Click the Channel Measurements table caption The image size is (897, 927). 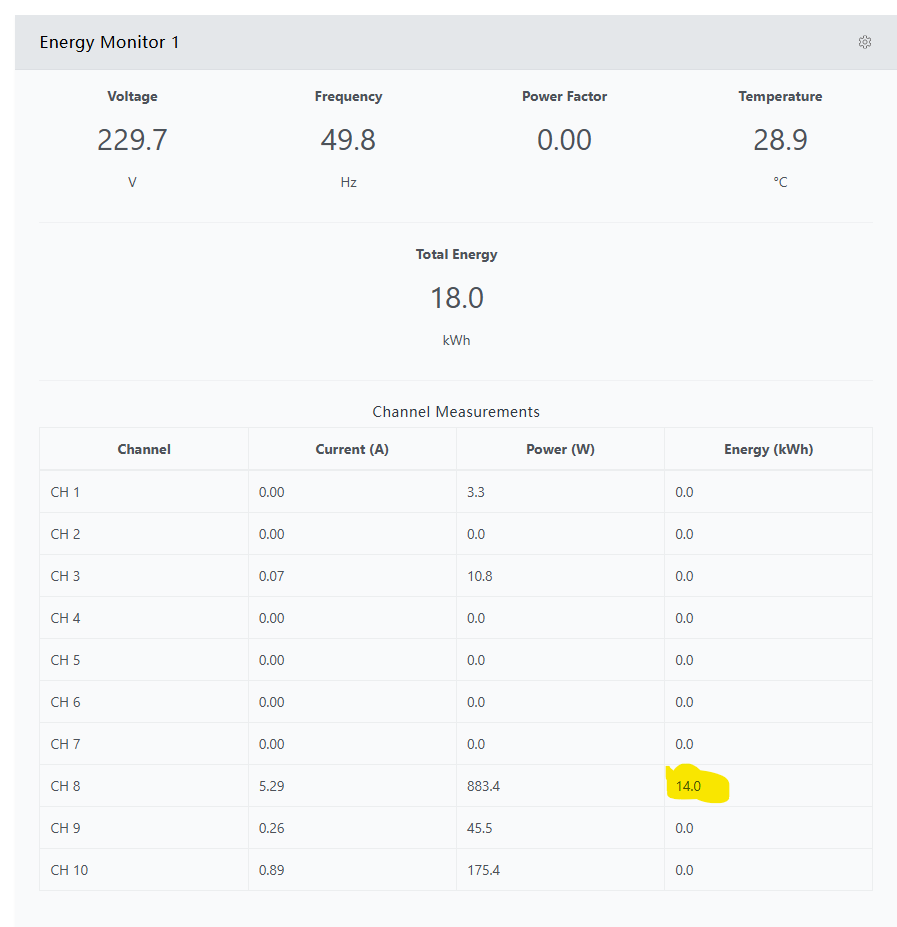[456, 412]
